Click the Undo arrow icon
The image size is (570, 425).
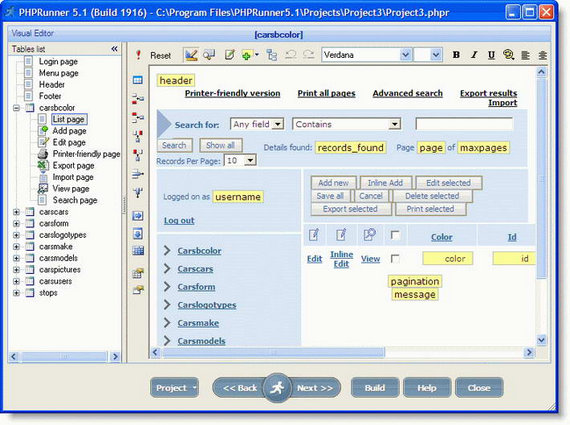(290, 55)
